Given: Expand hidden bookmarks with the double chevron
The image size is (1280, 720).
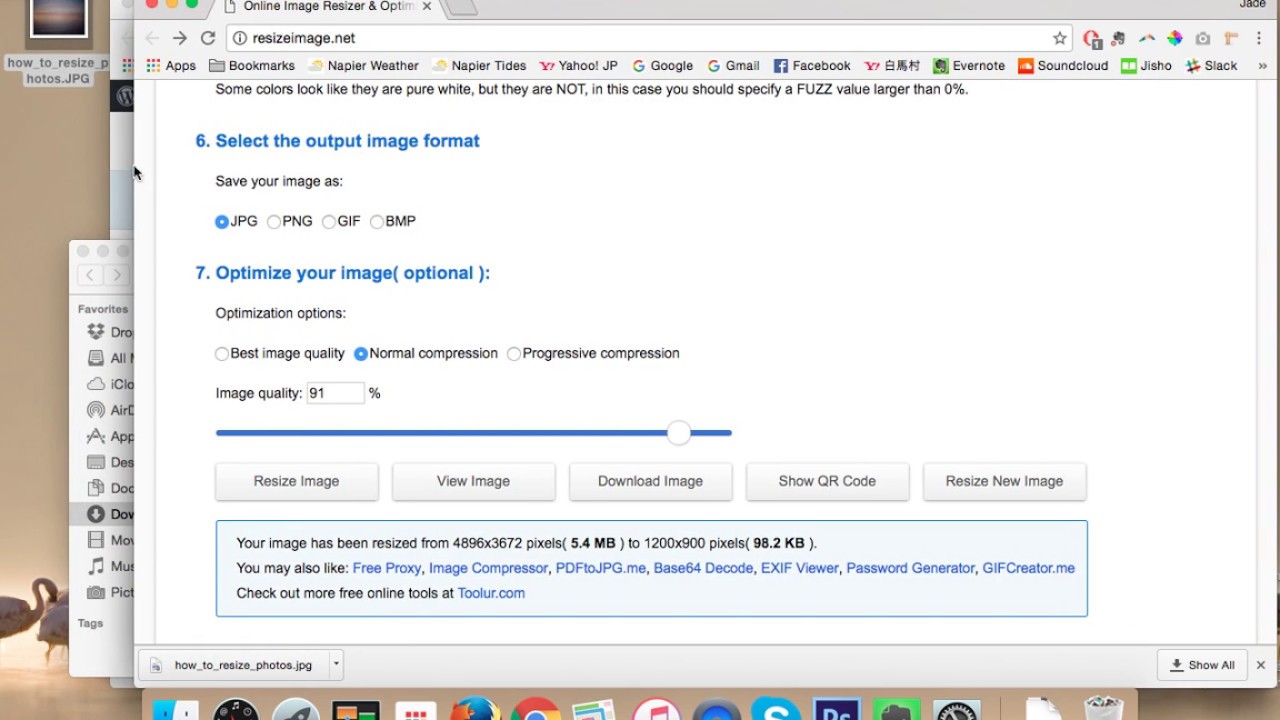Looking at the screenshot, I should click(x=1263, y=66).
